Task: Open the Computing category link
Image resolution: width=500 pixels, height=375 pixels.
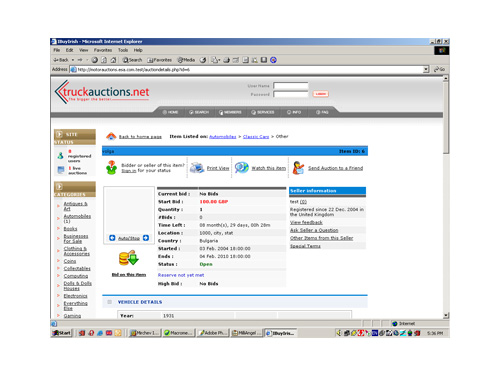Action: [76, 276]
